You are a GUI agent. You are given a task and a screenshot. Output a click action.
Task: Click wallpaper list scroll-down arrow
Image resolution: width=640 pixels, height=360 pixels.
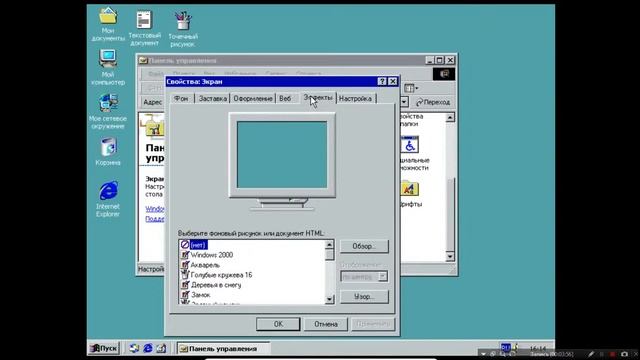[x=329, y=300]
